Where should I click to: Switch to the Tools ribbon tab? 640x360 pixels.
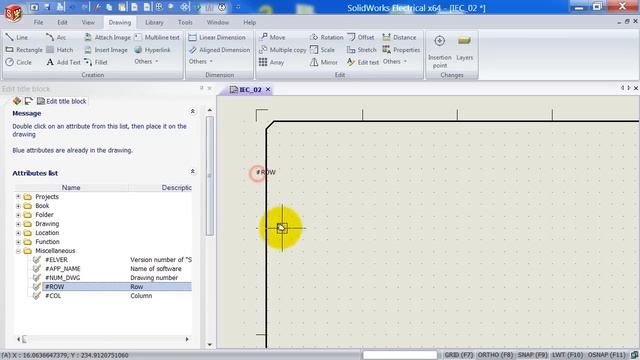point(185,22)
